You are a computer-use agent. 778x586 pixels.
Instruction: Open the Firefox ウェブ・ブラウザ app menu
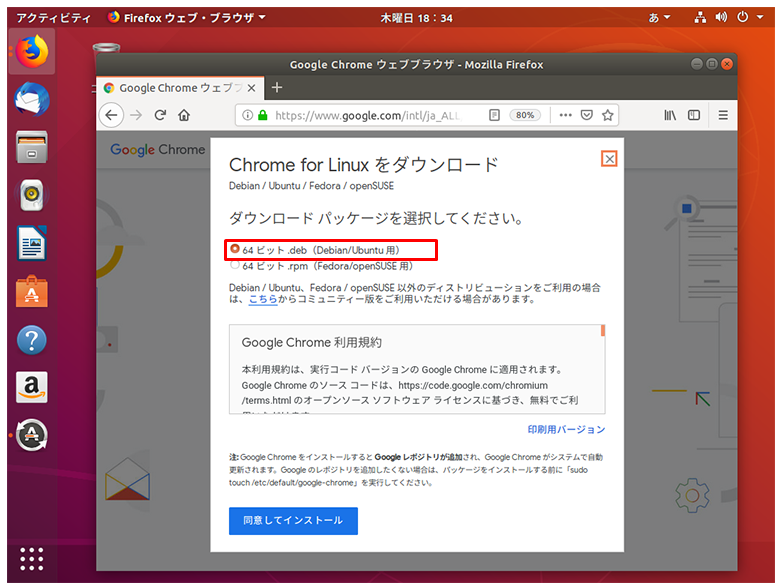pyautogui.click(x=187, y=18)
